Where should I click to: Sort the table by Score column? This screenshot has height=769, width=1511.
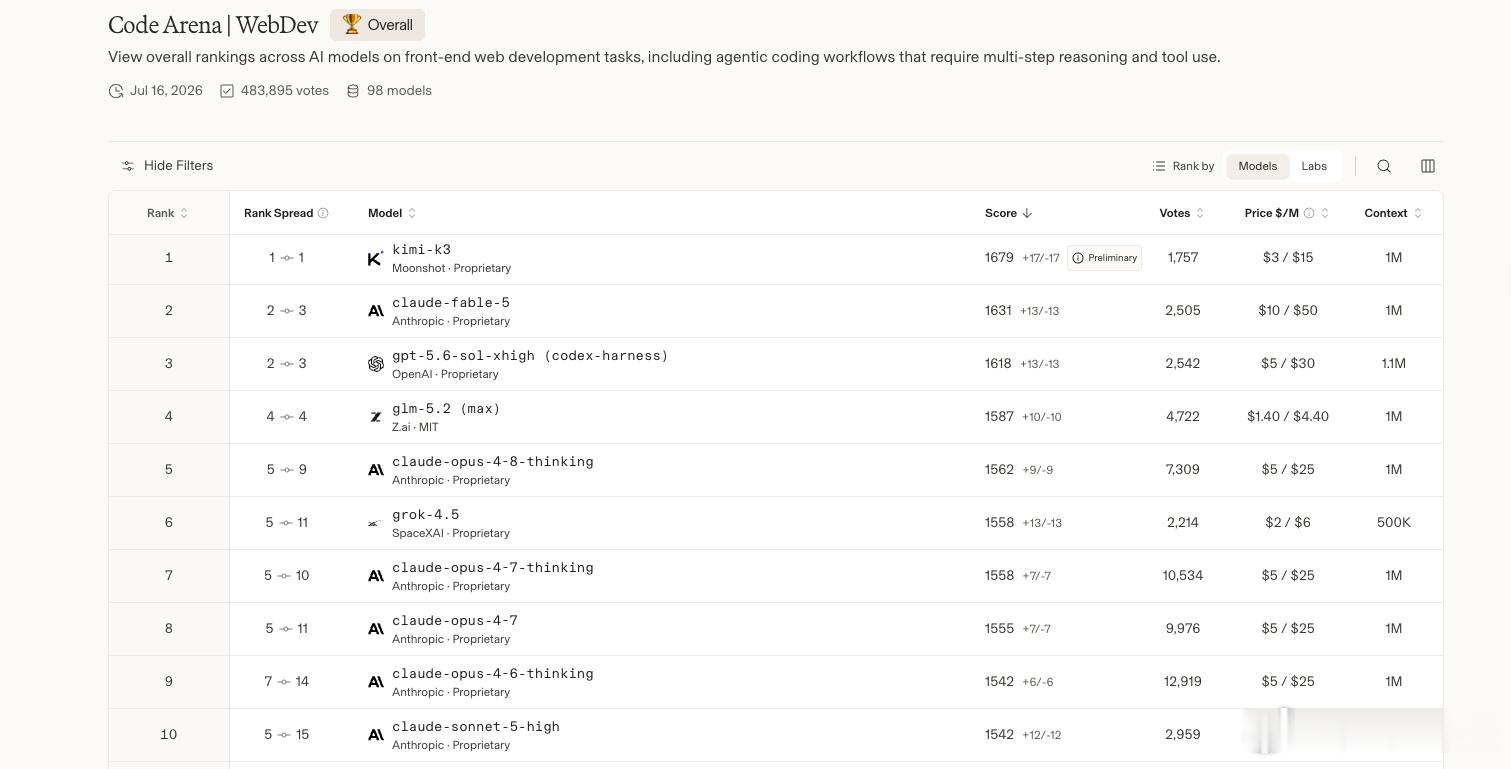(x=1008, y=213)
